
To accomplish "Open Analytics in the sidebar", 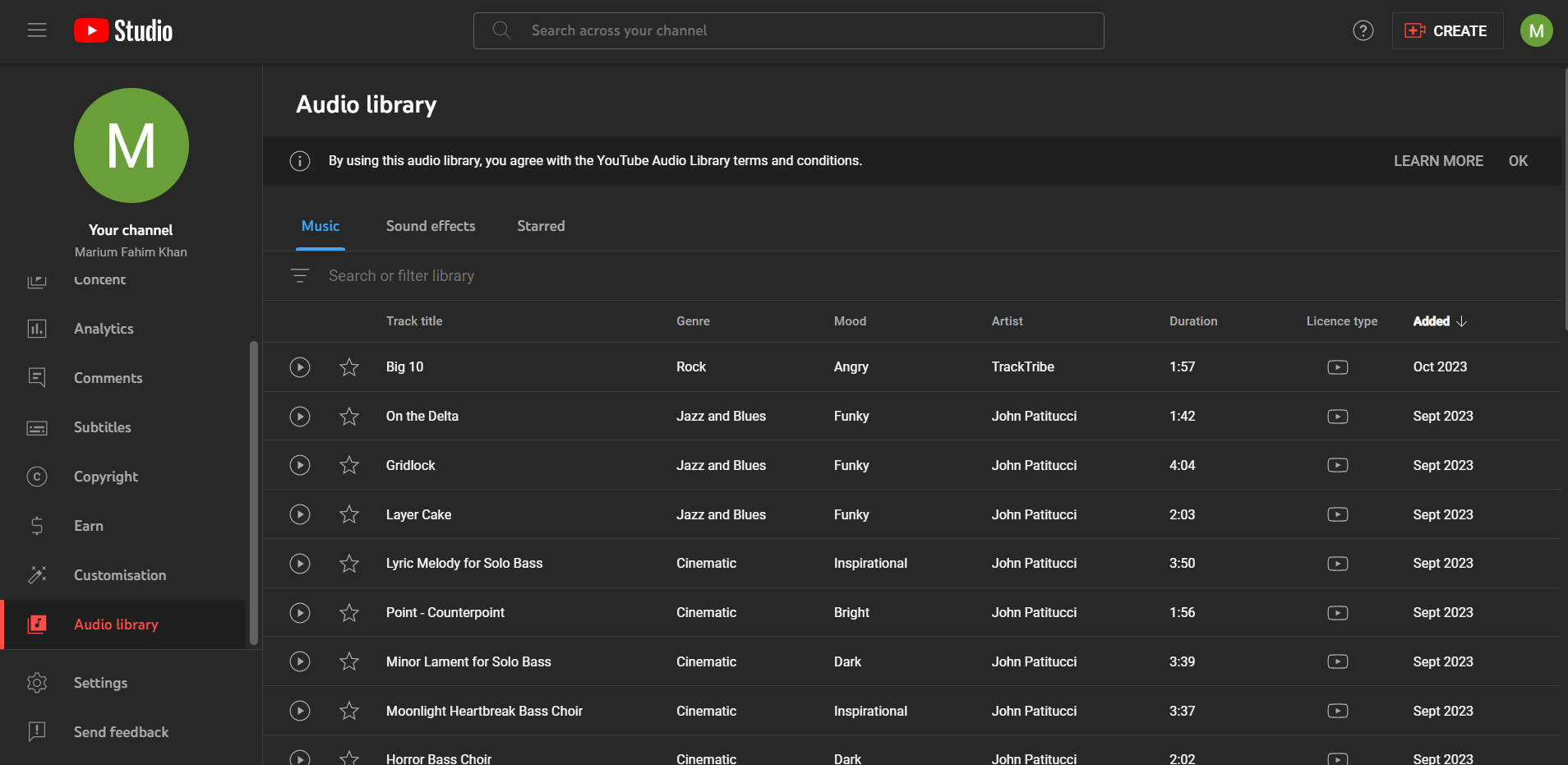I will click(104, 329).
